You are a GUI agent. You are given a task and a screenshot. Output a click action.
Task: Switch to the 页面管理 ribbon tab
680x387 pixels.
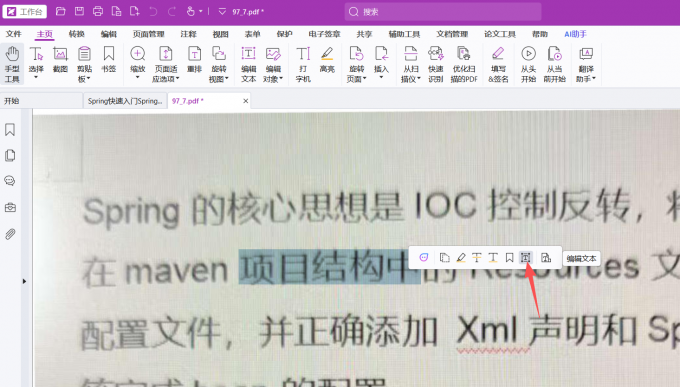coord(148,34)
